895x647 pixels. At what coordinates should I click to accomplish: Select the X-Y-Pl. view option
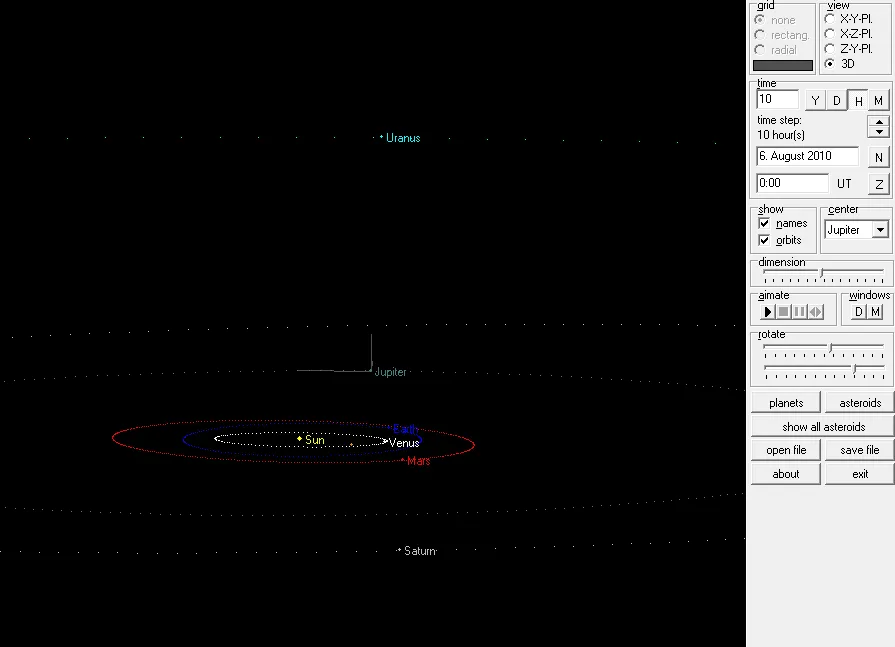tap(831, 19)
